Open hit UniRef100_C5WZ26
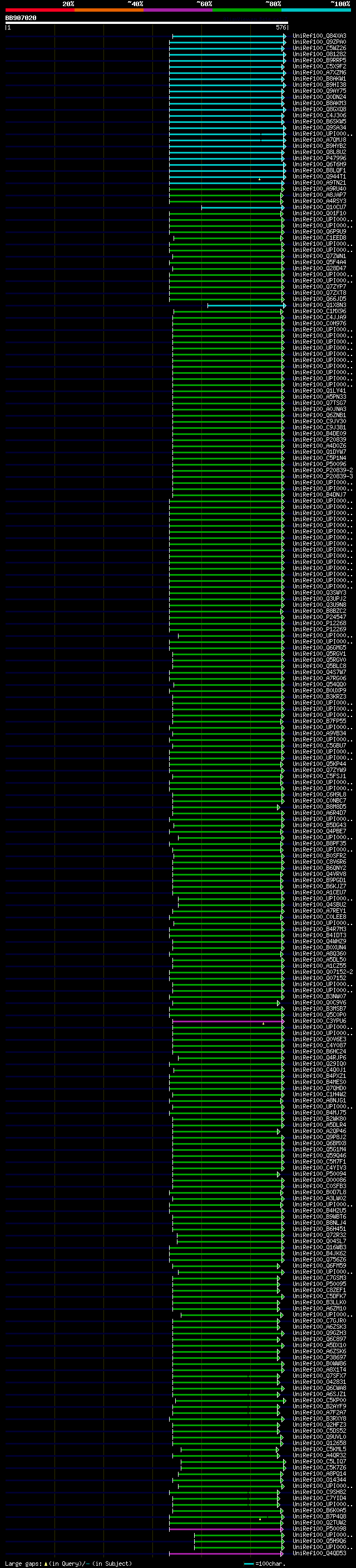 (x=319, y=48)
